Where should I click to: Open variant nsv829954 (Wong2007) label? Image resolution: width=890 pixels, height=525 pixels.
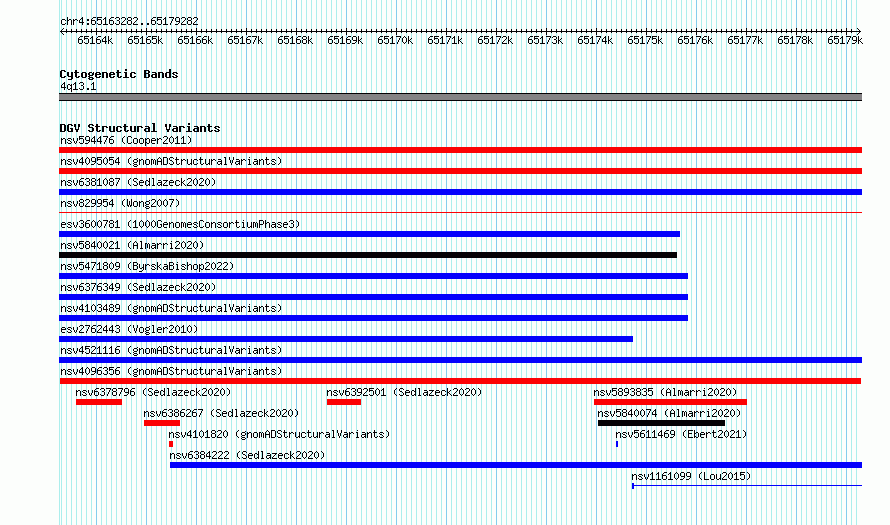(120, 203)
